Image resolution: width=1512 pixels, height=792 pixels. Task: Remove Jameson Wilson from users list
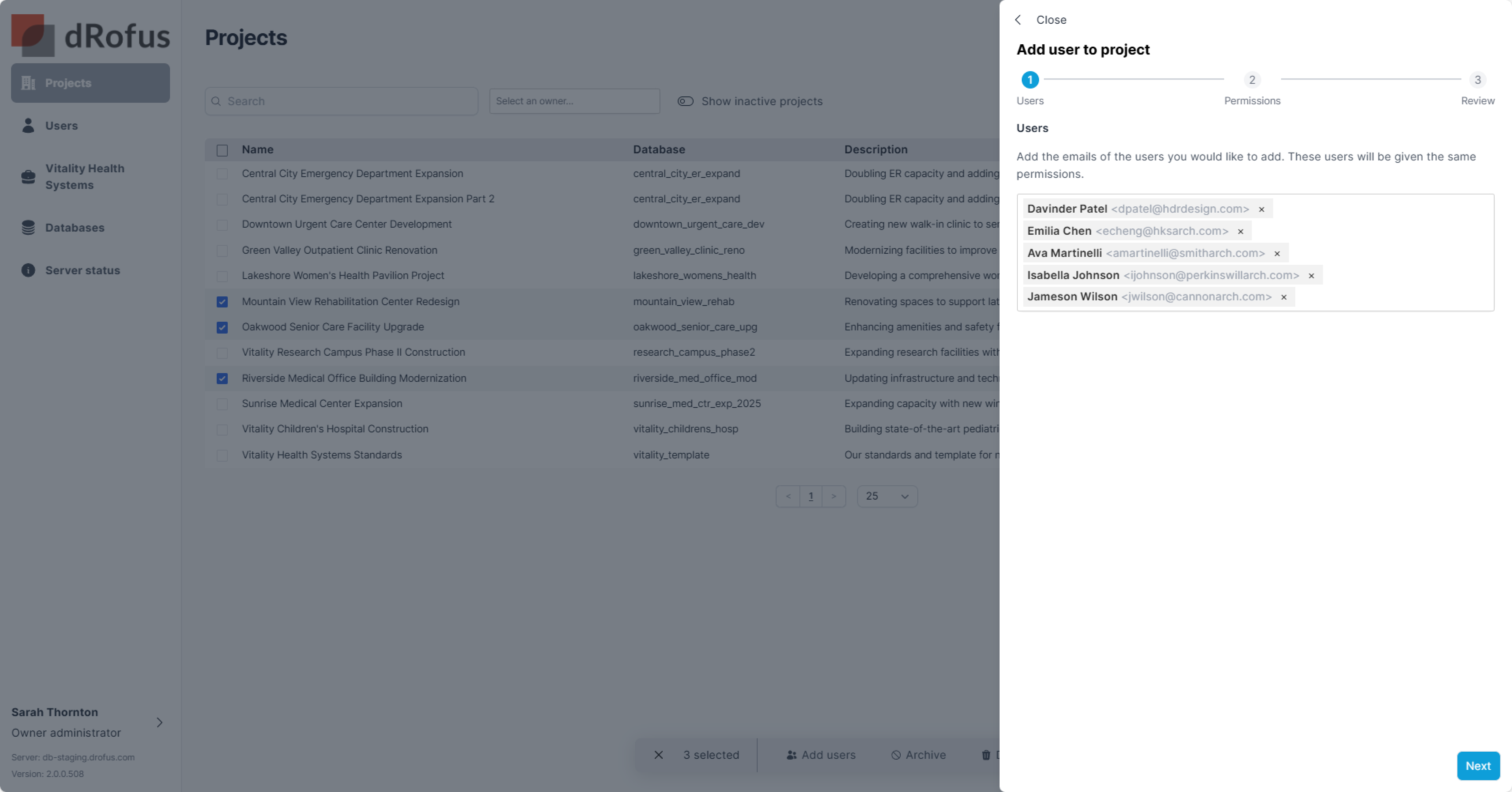(x=1284, y=298)
